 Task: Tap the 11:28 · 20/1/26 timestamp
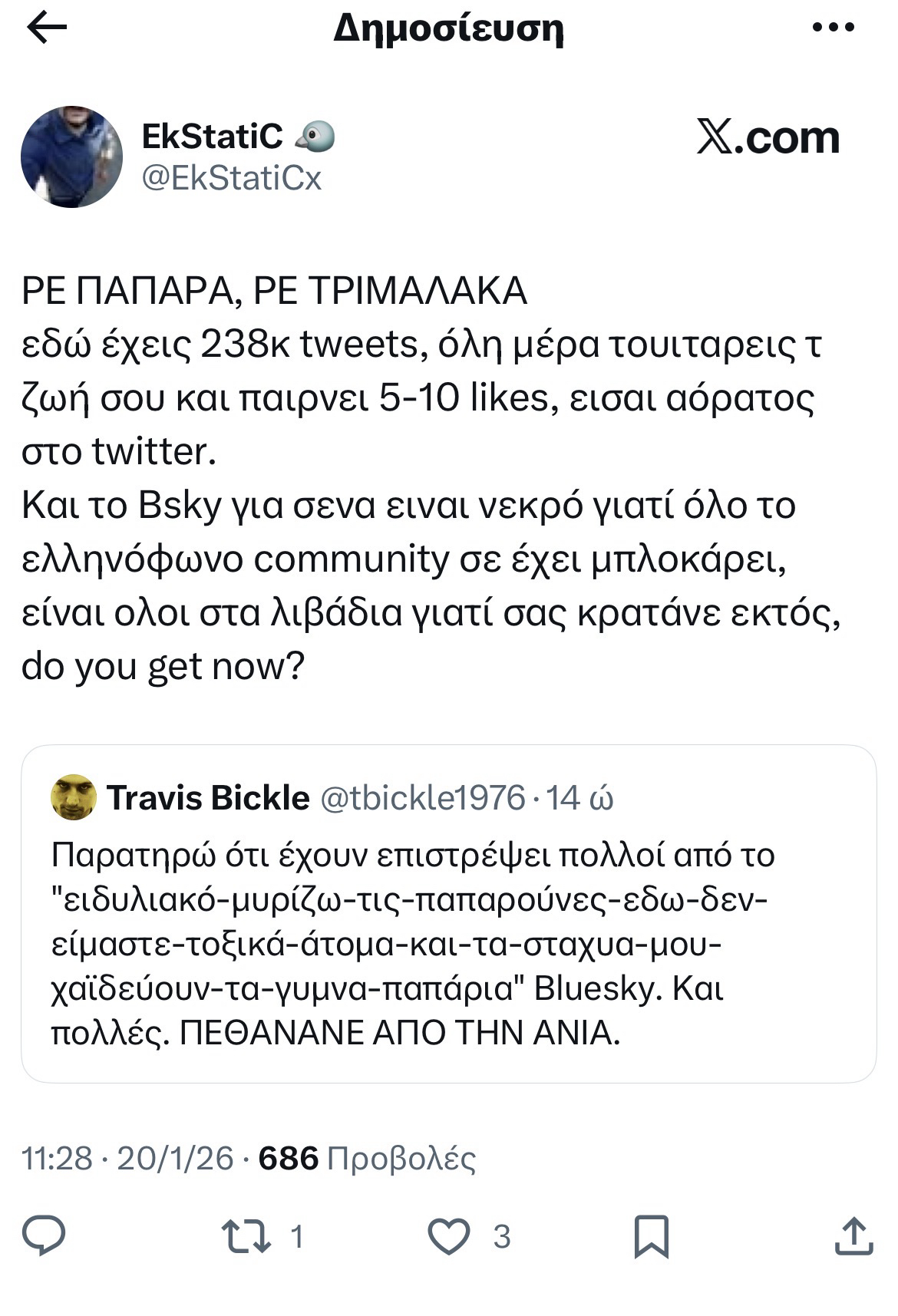127,1158
